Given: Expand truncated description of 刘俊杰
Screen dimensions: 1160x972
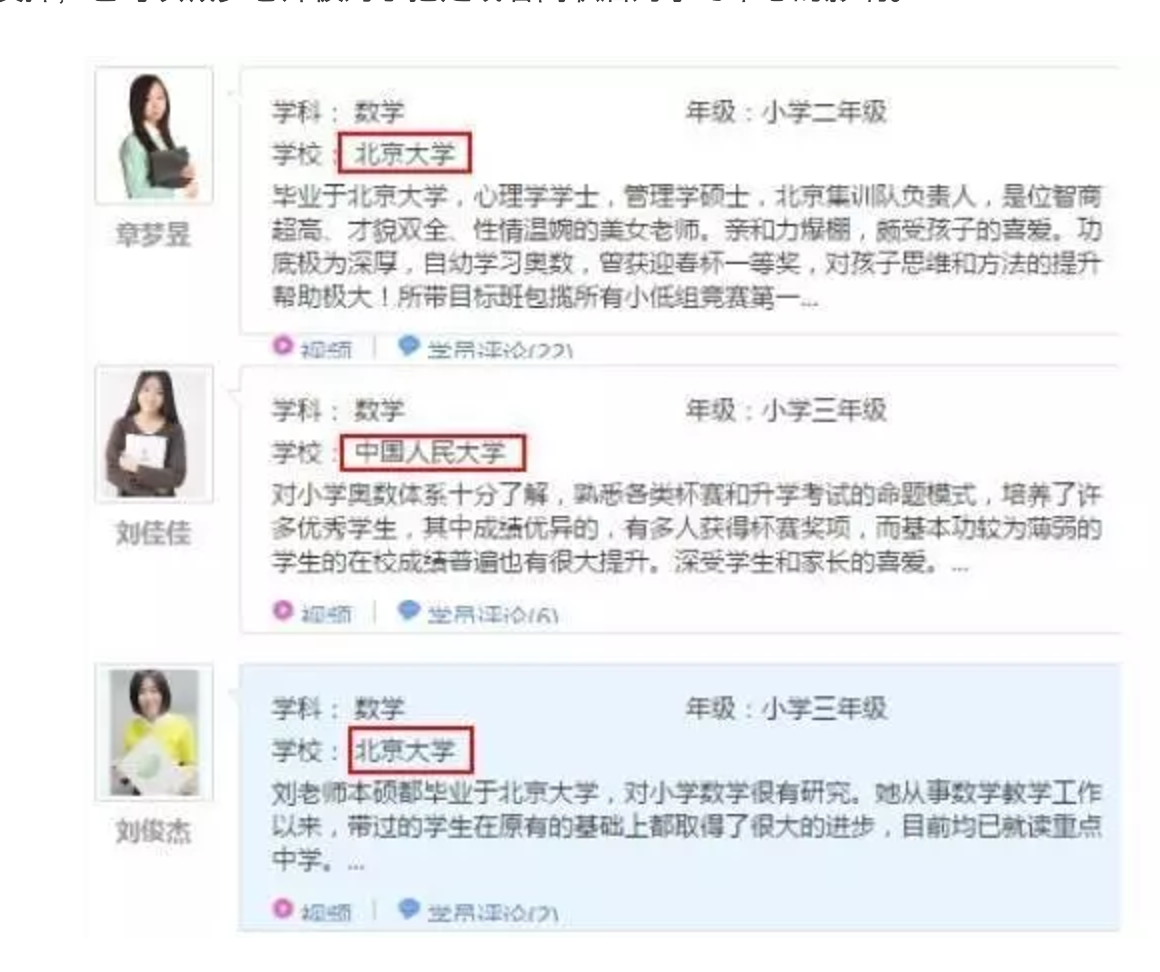Looking at the screenshot, I should [x=356, y=863].
